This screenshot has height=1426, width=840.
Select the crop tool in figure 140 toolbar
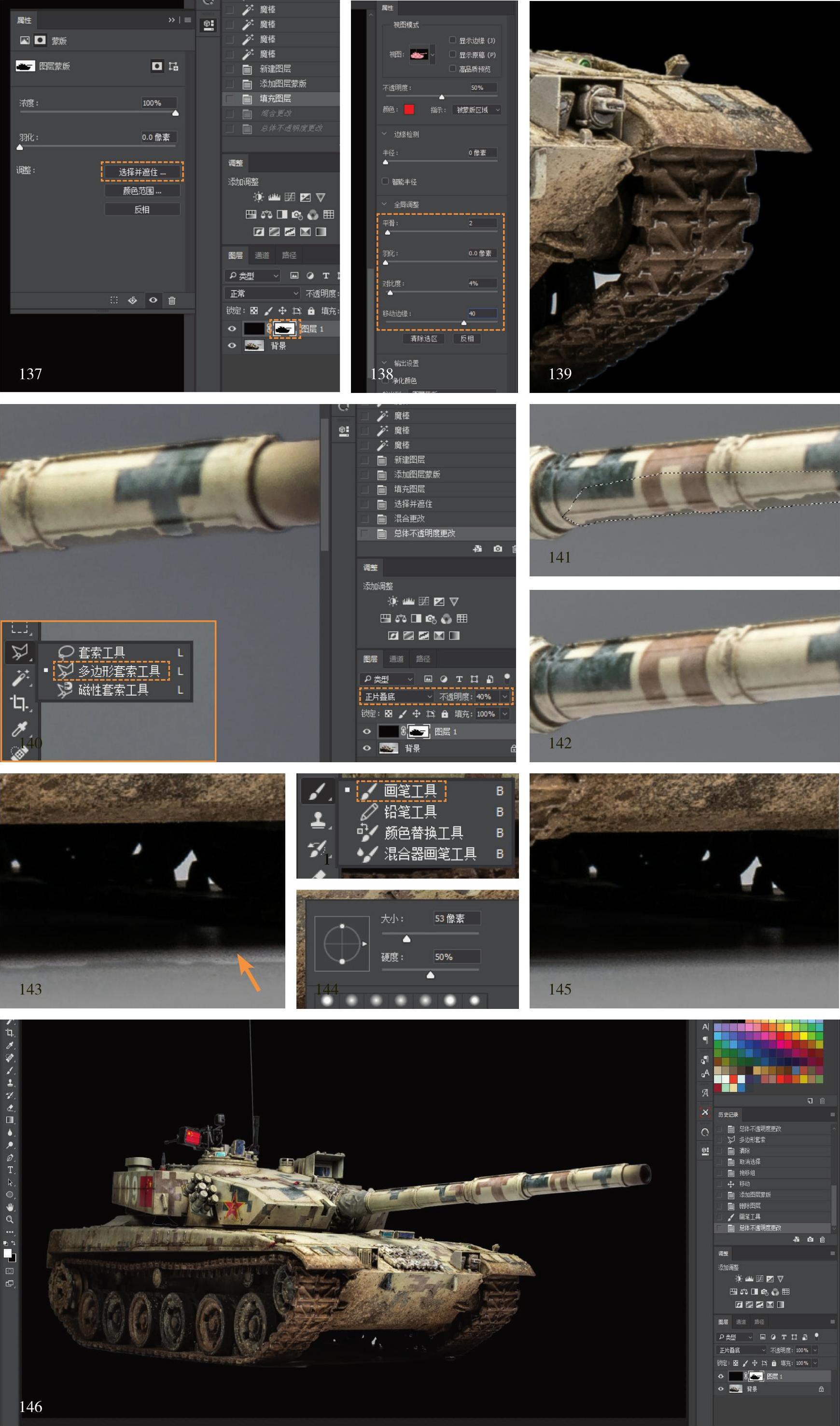[x=20, y=703]
